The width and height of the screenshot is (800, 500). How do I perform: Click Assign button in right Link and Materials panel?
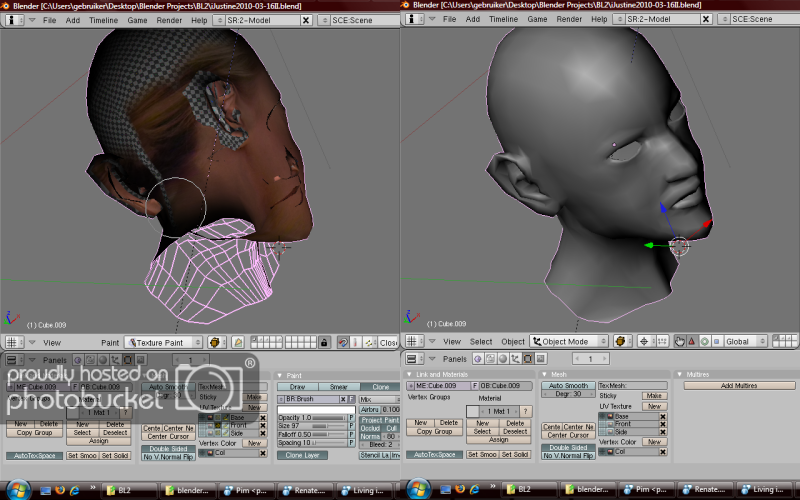coord(498,439)
